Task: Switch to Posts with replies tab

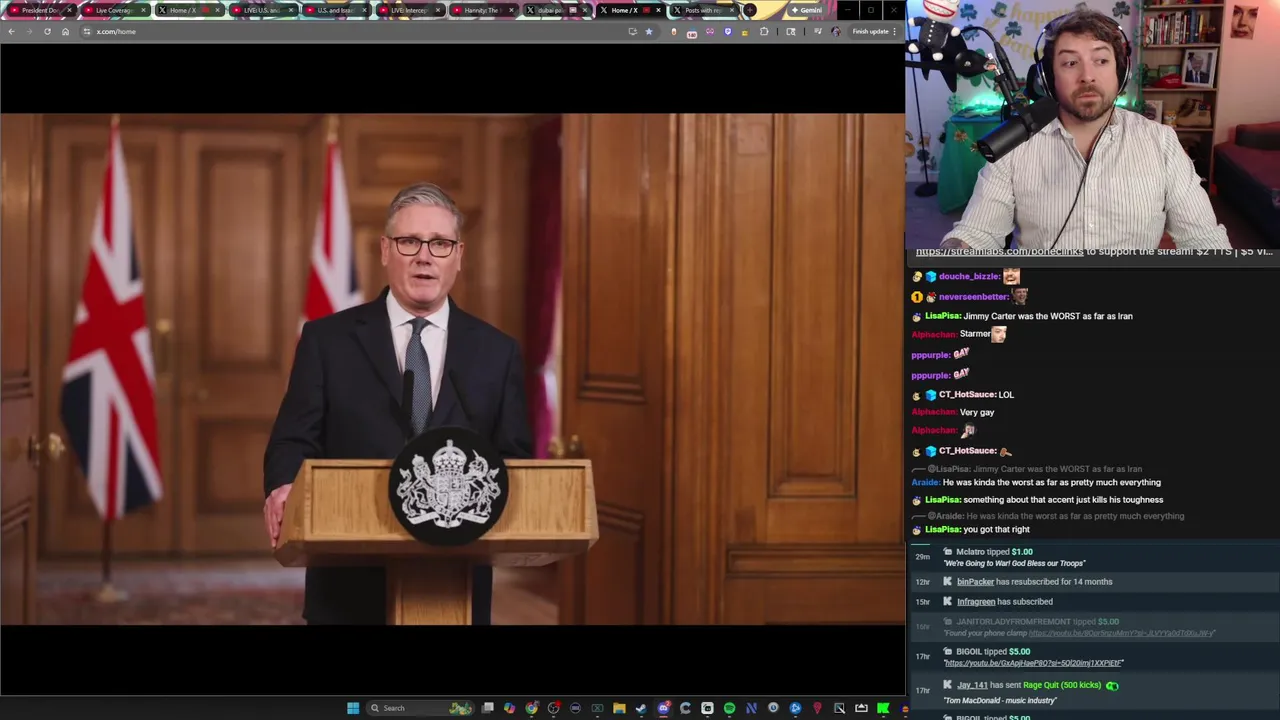Action: [x=702, y=10]
